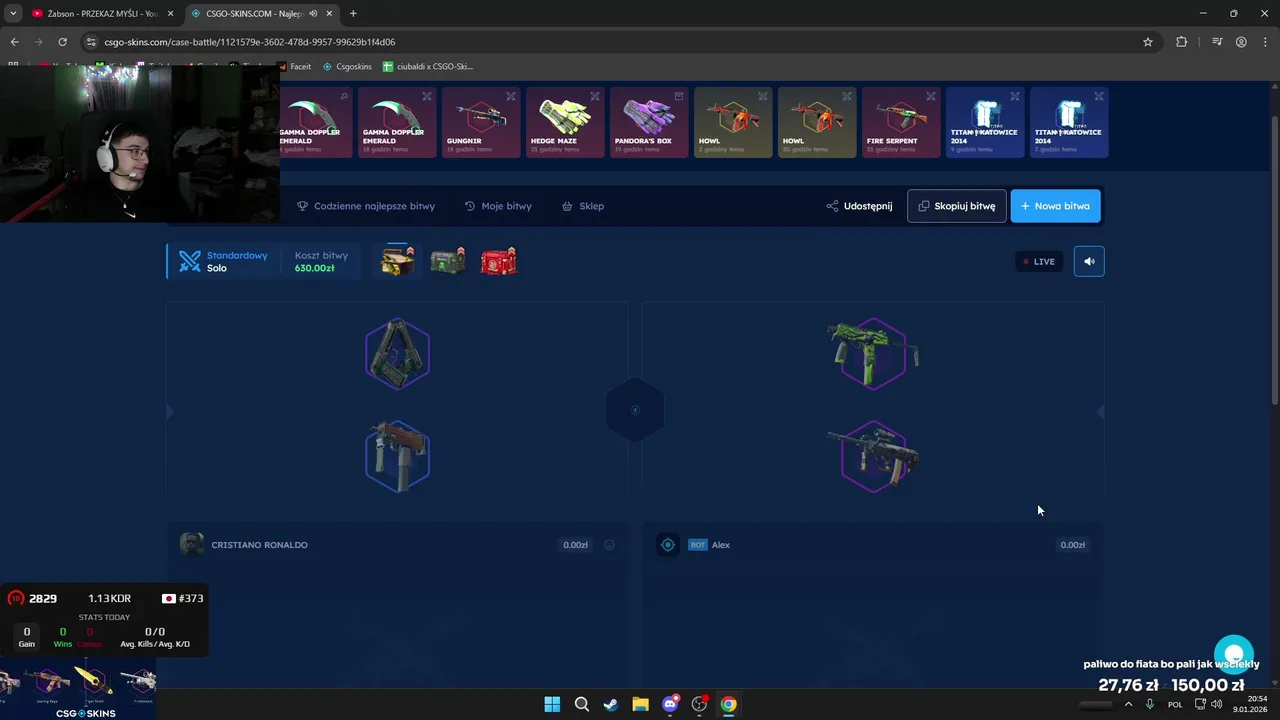Select the green military case icon
This screenshot has width=1280, height=720.
point(448,260)
